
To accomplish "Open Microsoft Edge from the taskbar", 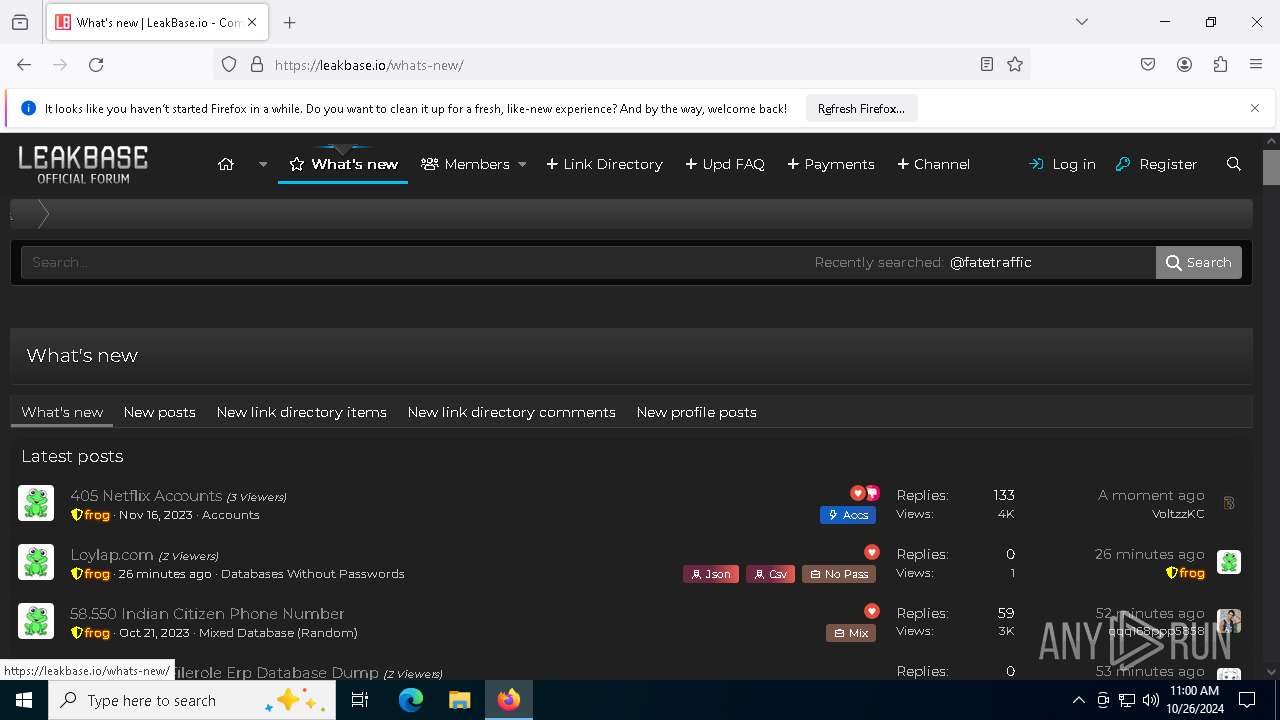I will (411, 700).
